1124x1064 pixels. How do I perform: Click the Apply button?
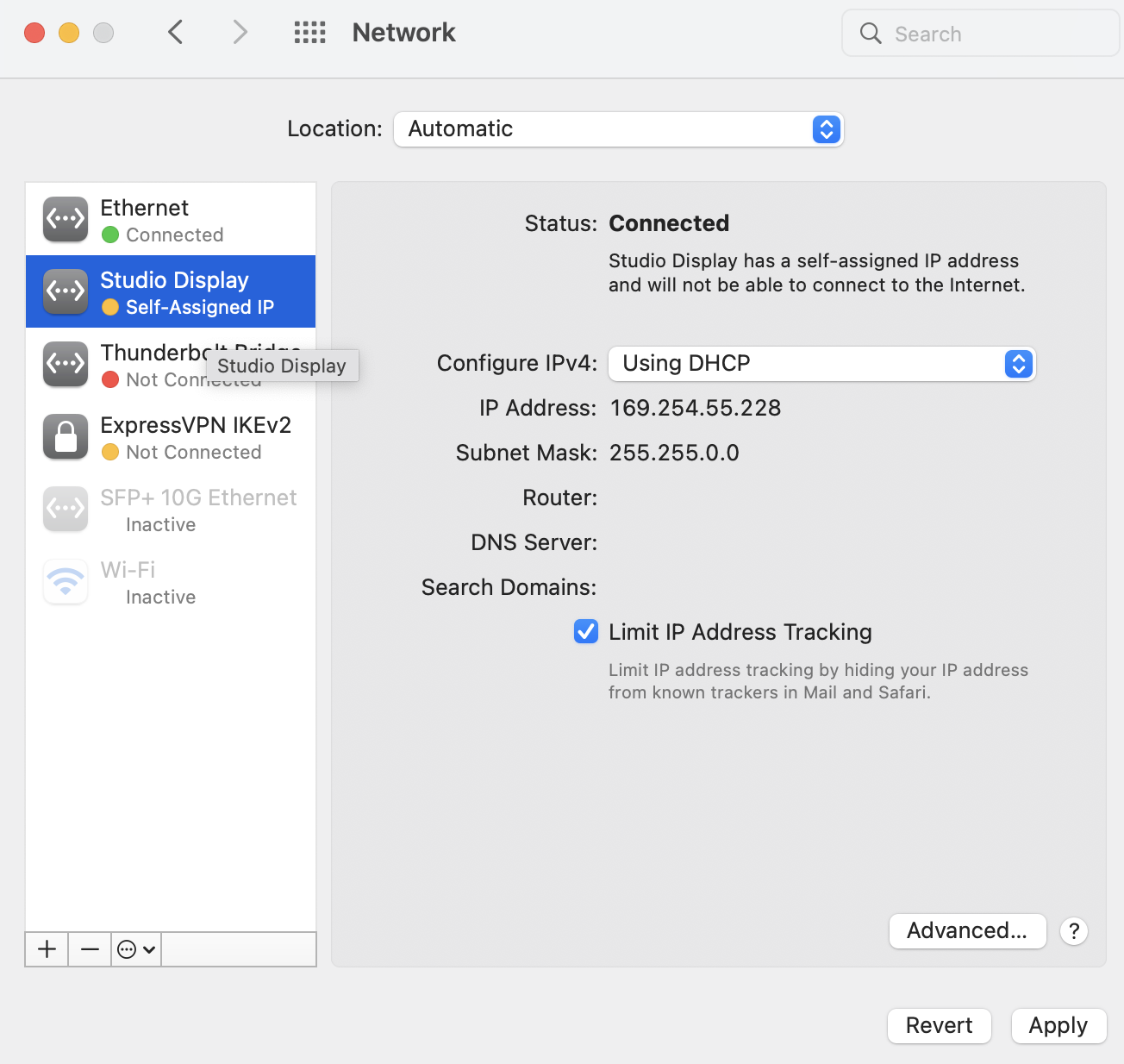point(1058,1026)
